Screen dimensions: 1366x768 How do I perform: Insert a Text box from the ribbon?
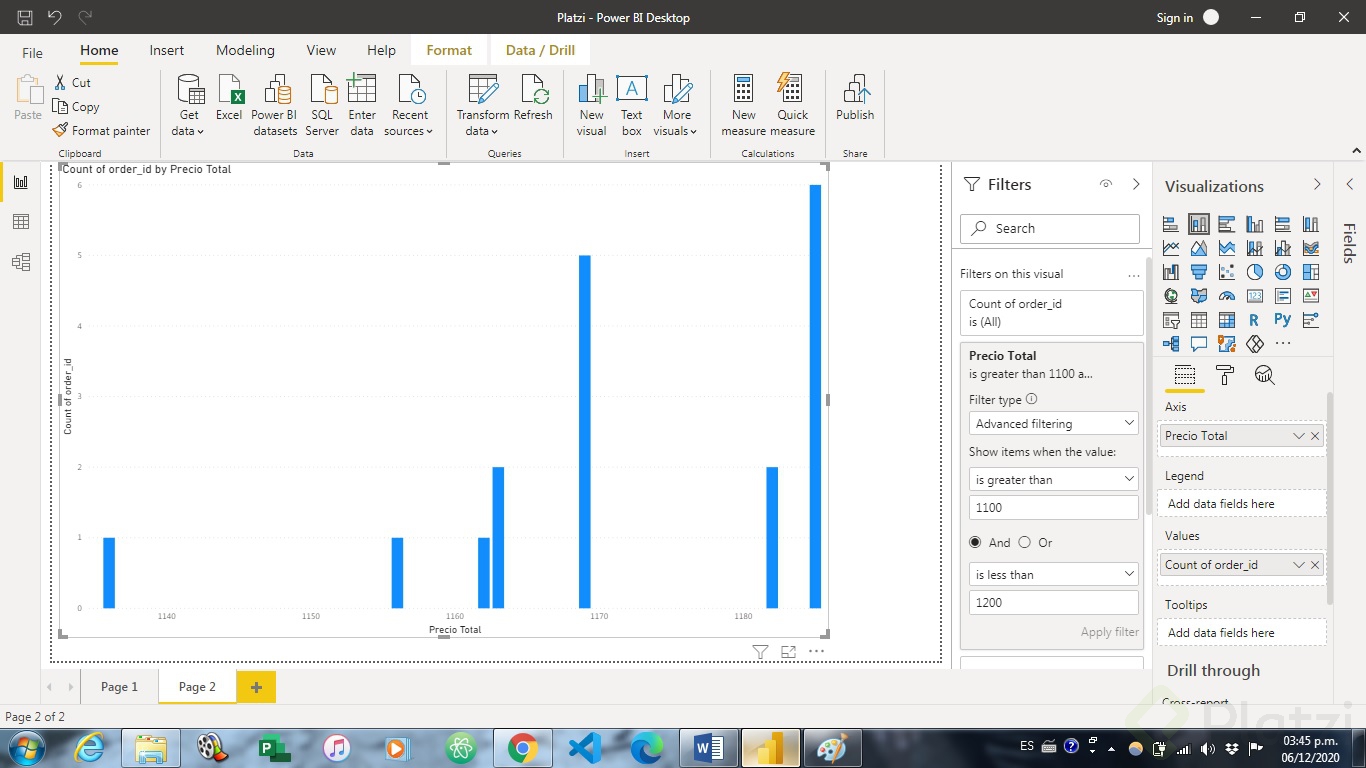click(631, 106)
